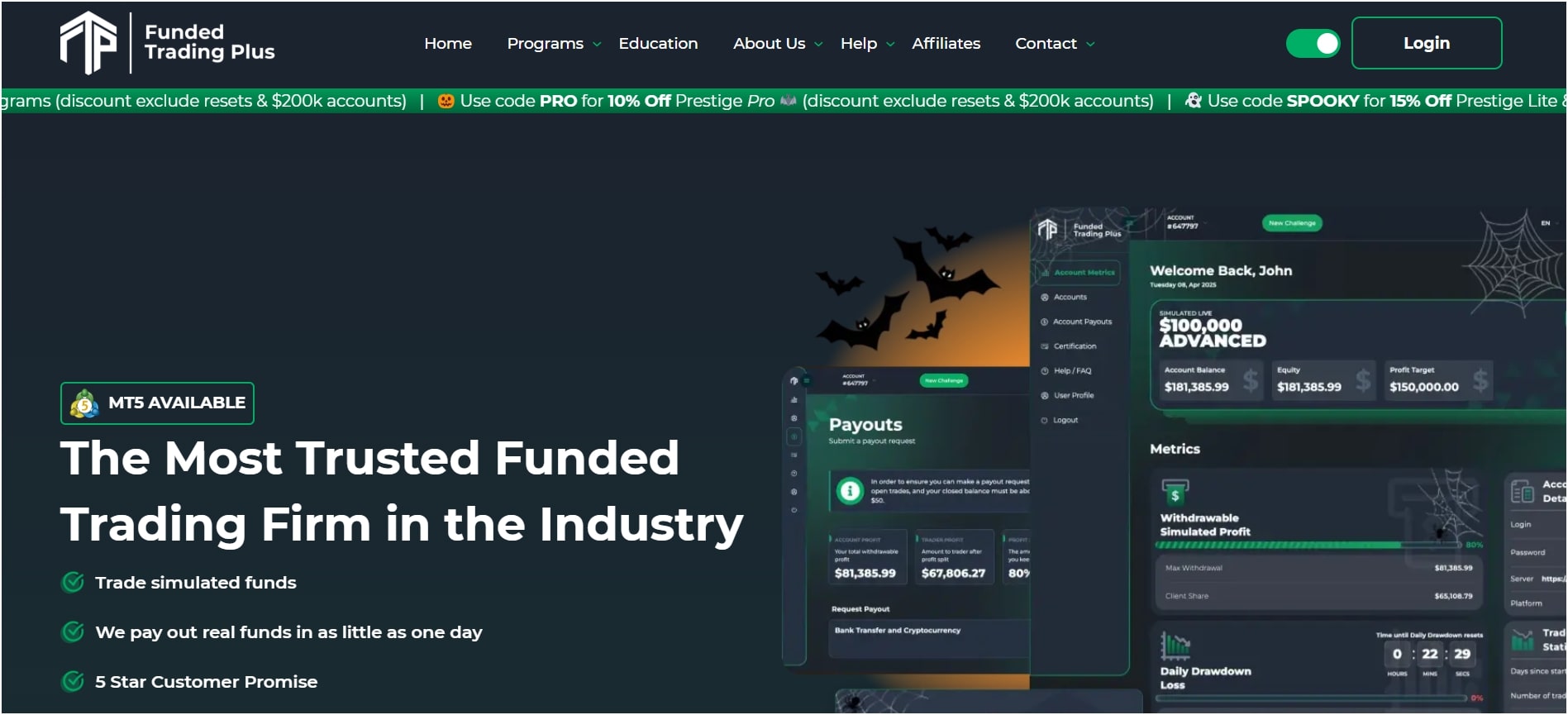This screenshot has height=715, width=1568.
Task: Click the Logout icon in dashboard preview
Action: pos(1045,421)
